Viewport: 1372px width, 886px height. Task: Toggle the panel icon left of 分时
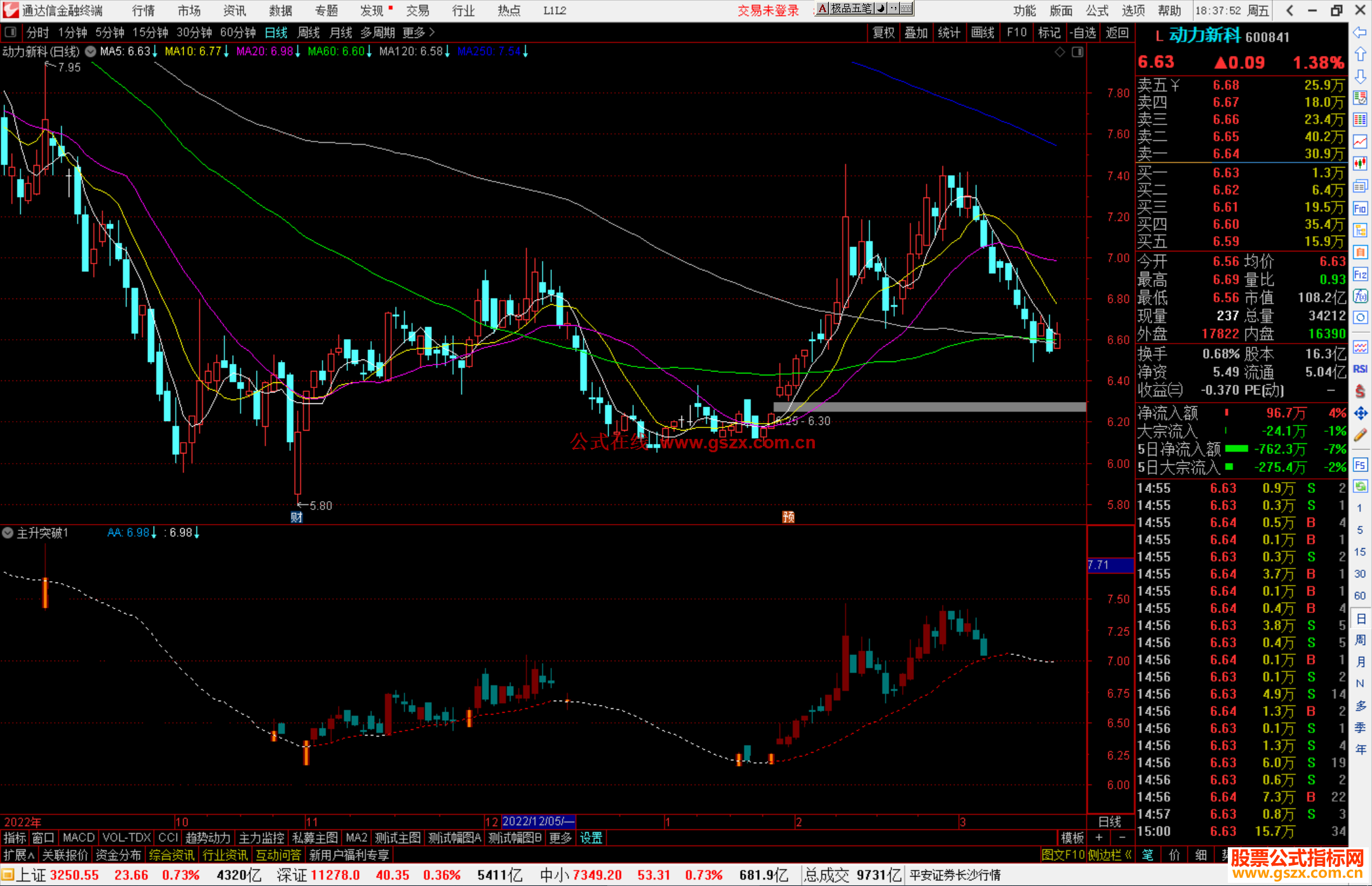click(x=11, y=32)
